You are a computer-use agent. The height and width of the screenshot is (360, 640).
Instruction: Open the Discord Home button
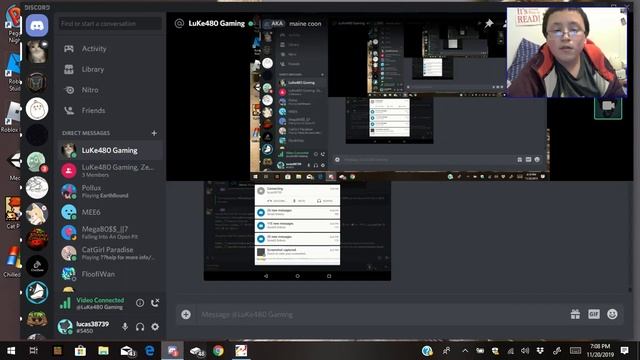coord(37,25)
